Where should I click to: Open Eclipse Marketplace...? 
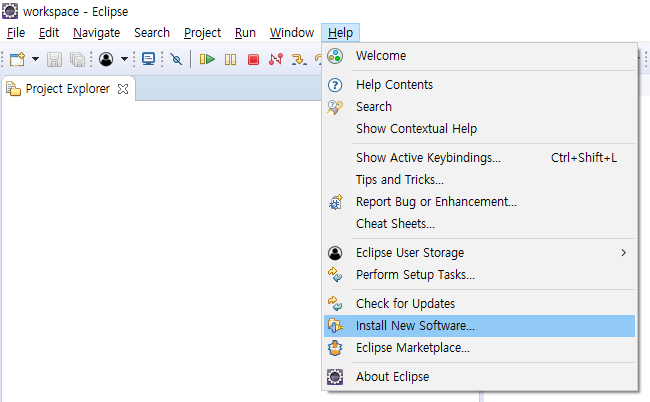coord(479,347)
